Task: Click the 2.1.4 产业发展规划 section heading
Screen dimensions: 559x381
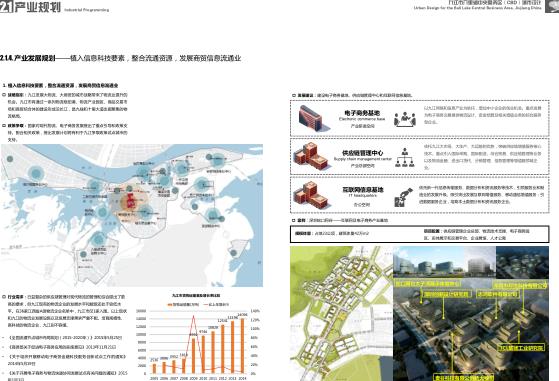Action: 28,58
